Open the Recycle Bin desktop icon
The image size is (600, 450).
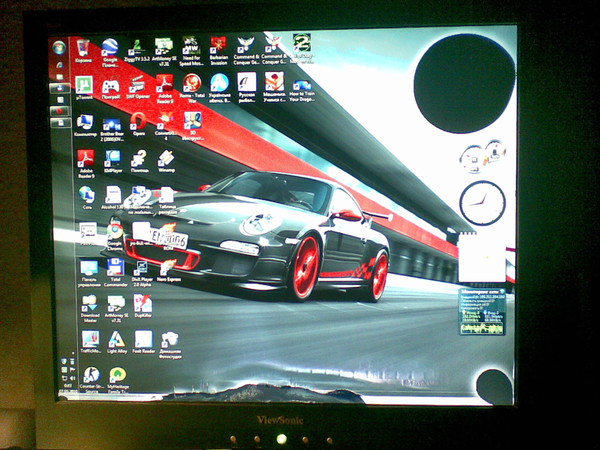(x=83, y=48)
